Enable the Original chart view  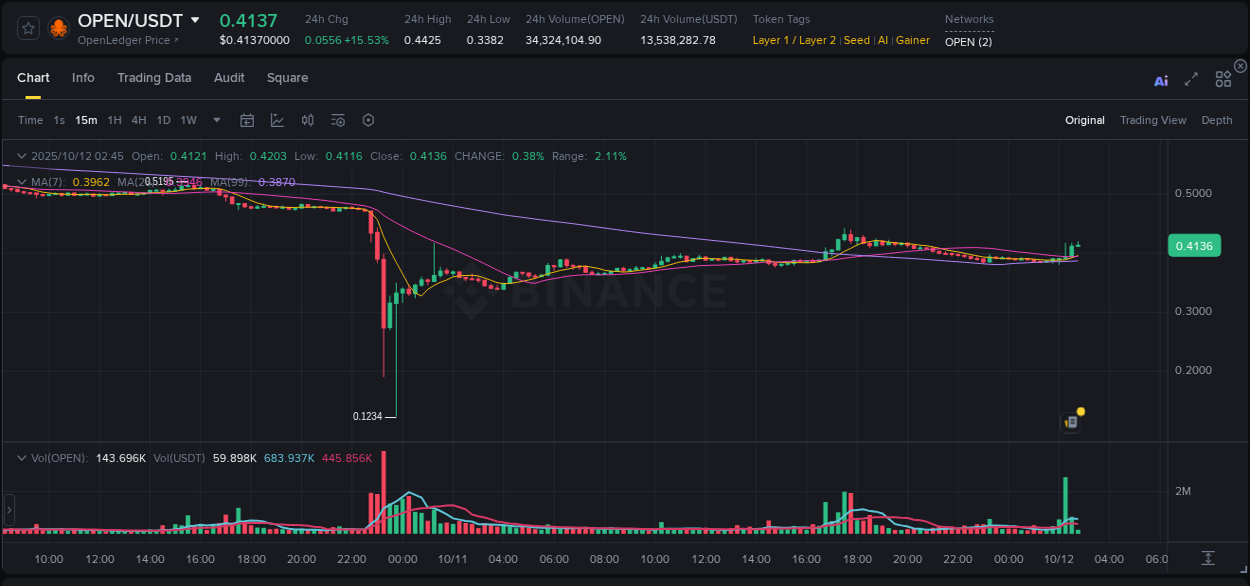pos(1084,120)
